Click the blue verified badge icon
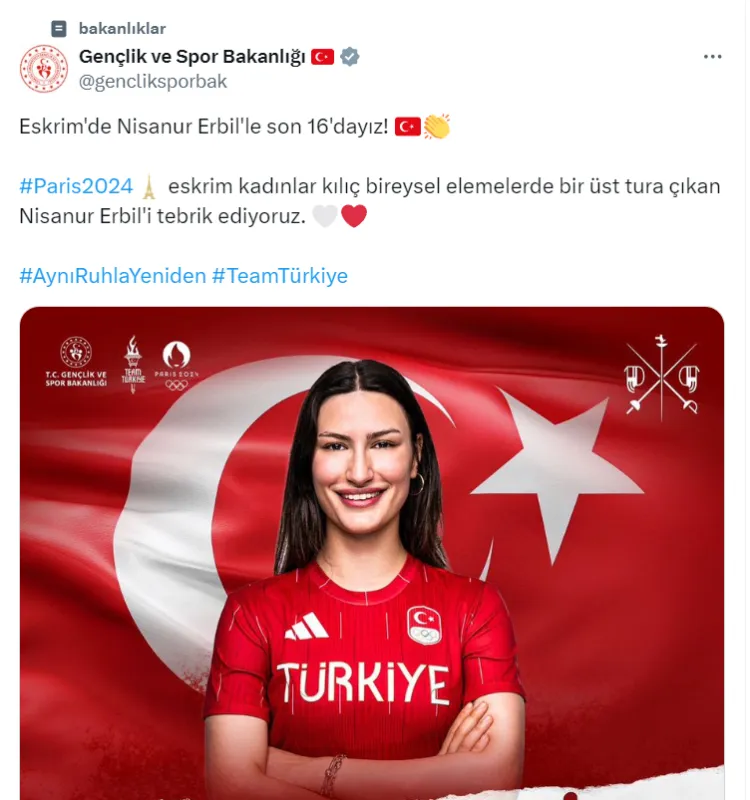Viewport: 750px width, 800px height. (349, 57)
